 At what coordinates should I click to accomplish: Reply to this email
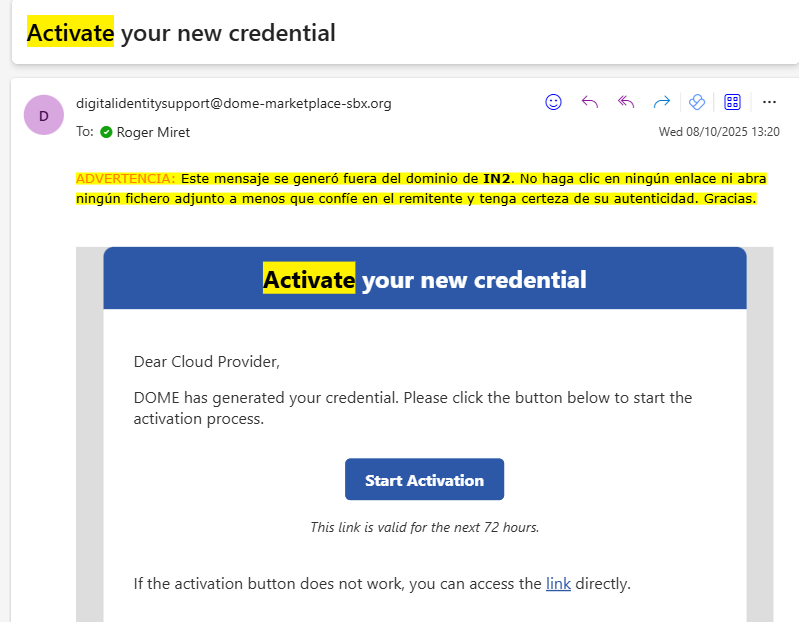tap(590, 102)
